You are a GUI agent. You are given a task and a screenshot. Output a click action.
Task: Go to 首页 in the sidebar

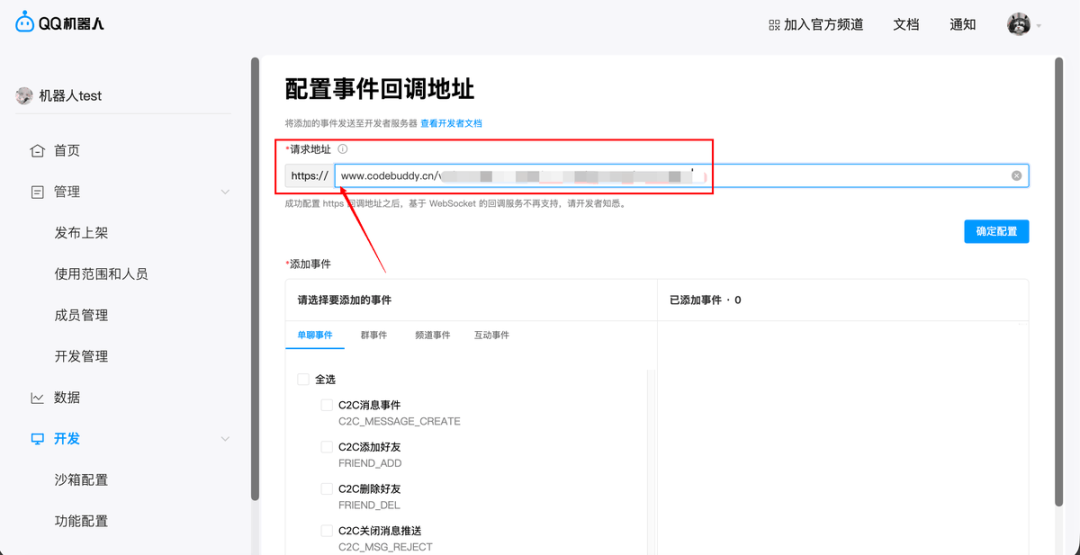(x=67, y=150)
